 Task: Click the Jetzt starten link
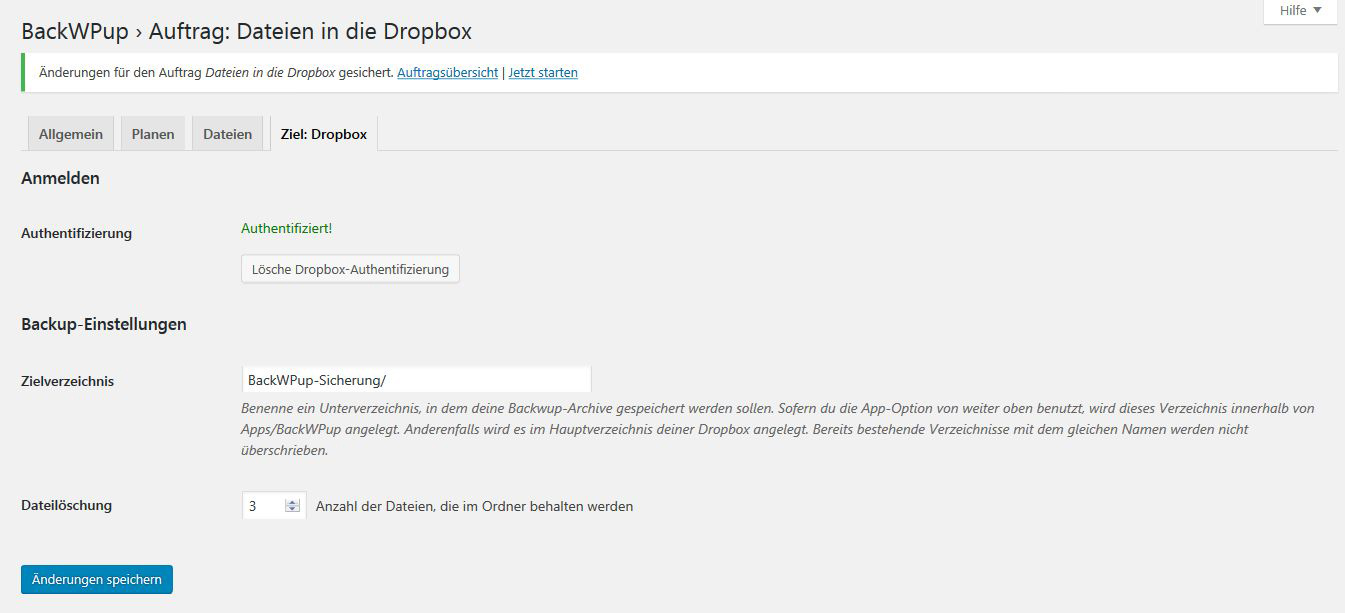543,73
